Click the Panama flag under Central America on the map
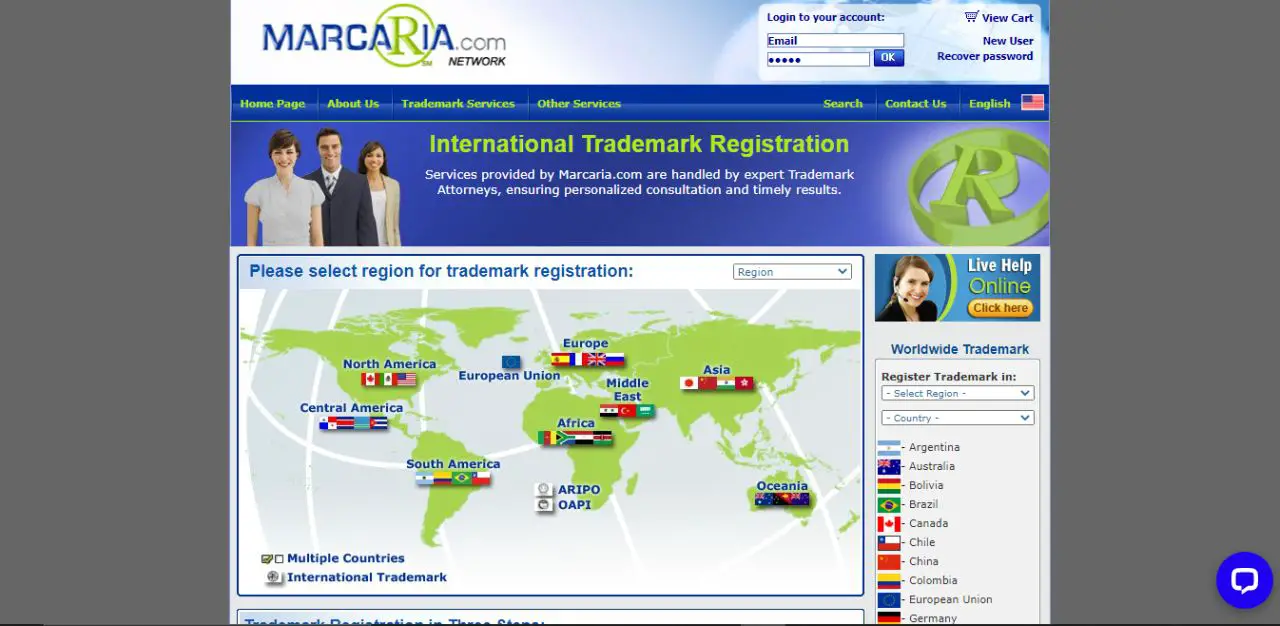The width and height of the screenshot is (1280, 626). point(328,423)
